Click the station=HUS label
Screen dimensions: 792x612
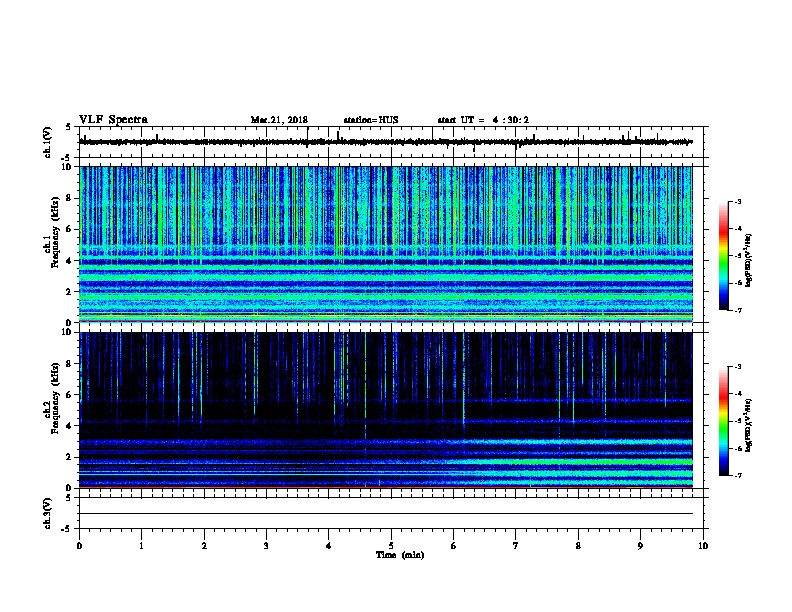click(371, 120)
